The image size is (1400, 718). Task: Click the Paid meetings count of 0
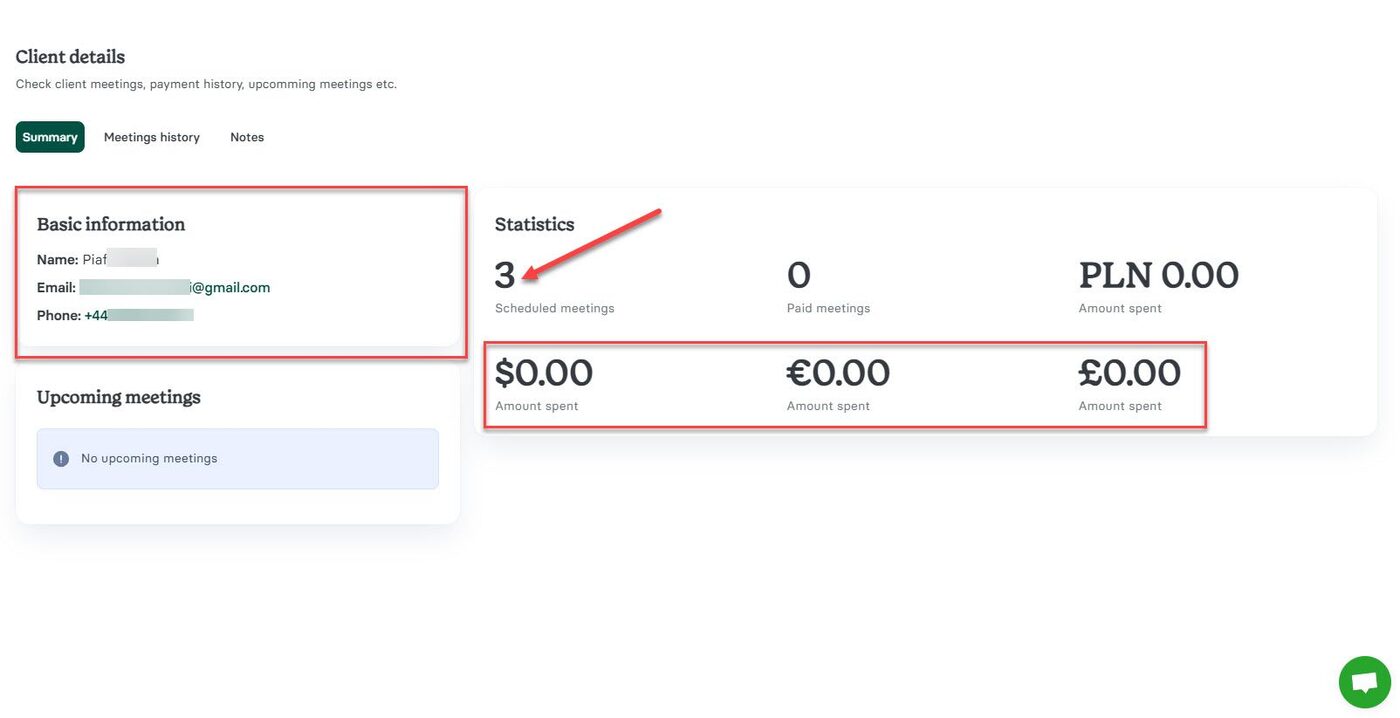point(798,275)
